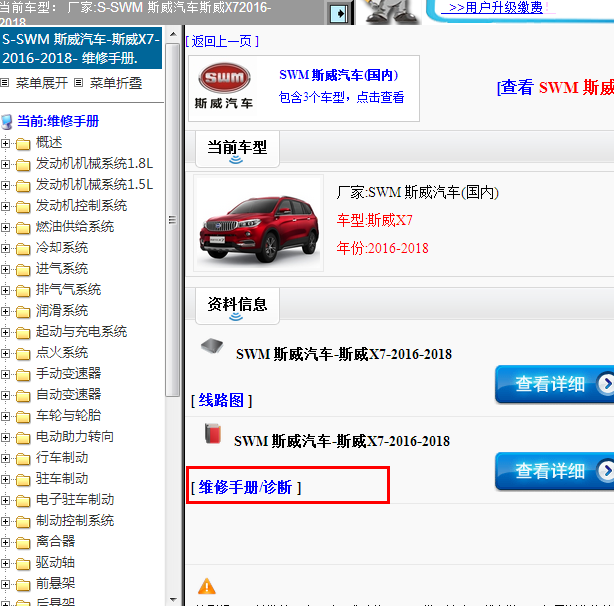Select 当前:维修手册 root item
Viewport: 614px width, 606px height.
pyautogui.click(x=58, y=121)
